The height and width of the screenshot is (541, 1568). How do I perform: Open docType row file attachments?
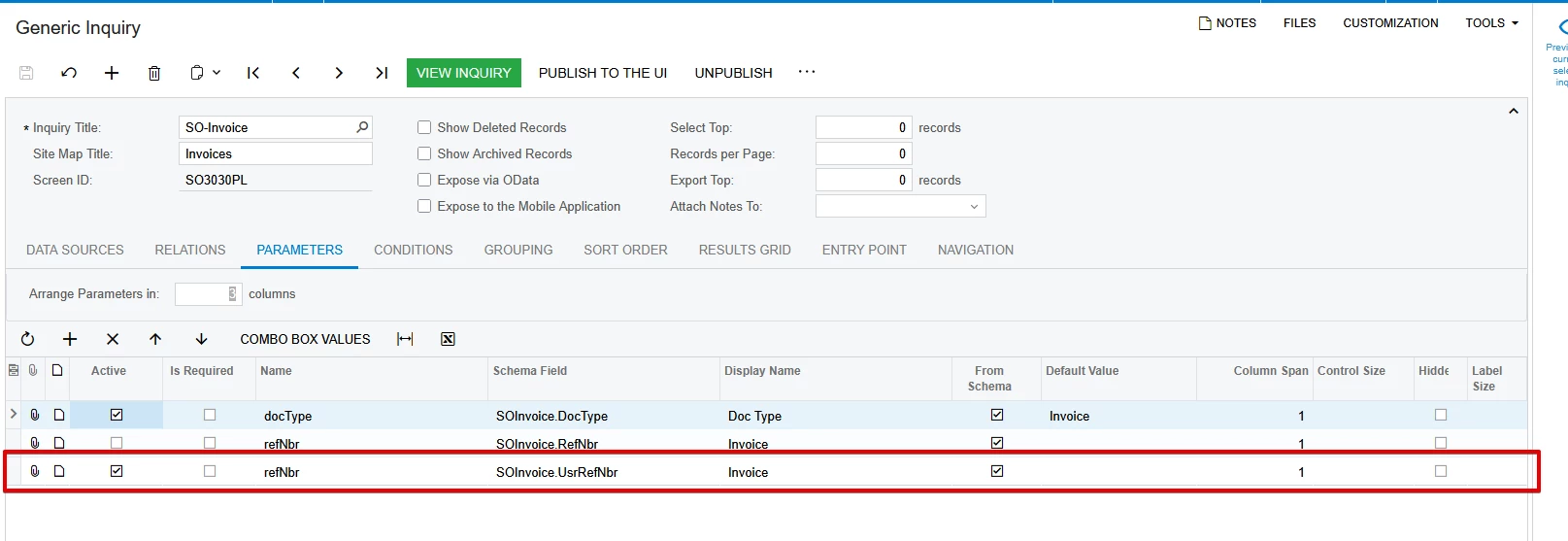[x=35, y=416]
